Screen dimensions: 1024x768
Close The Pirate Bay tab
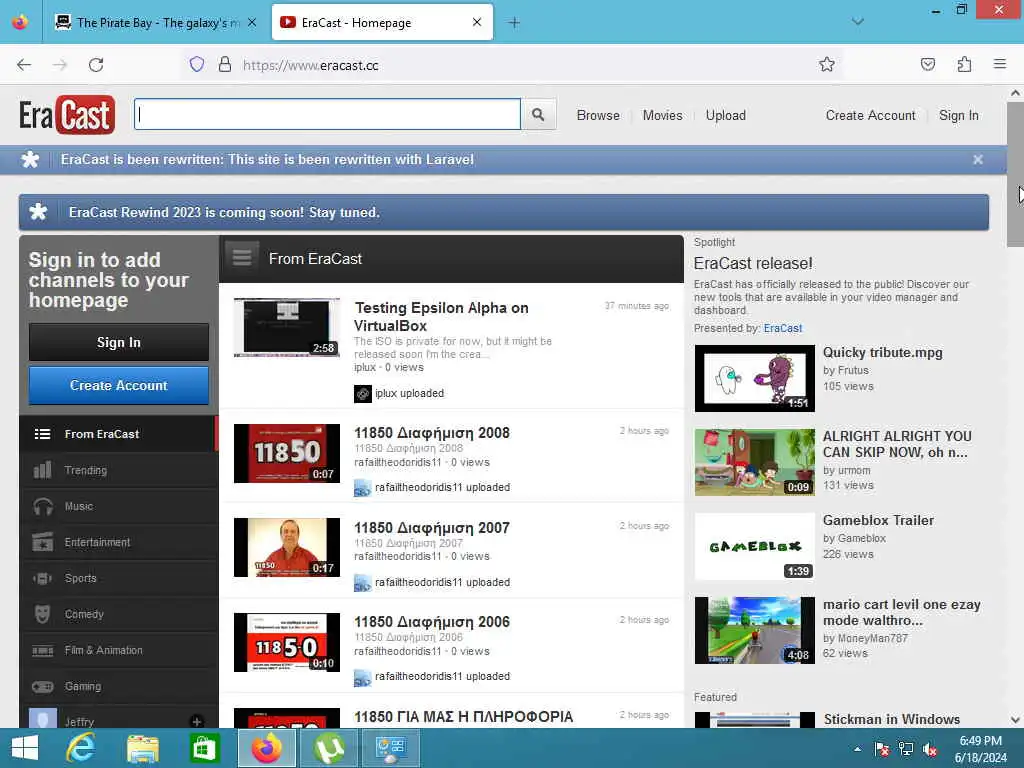tap(252, 23)
